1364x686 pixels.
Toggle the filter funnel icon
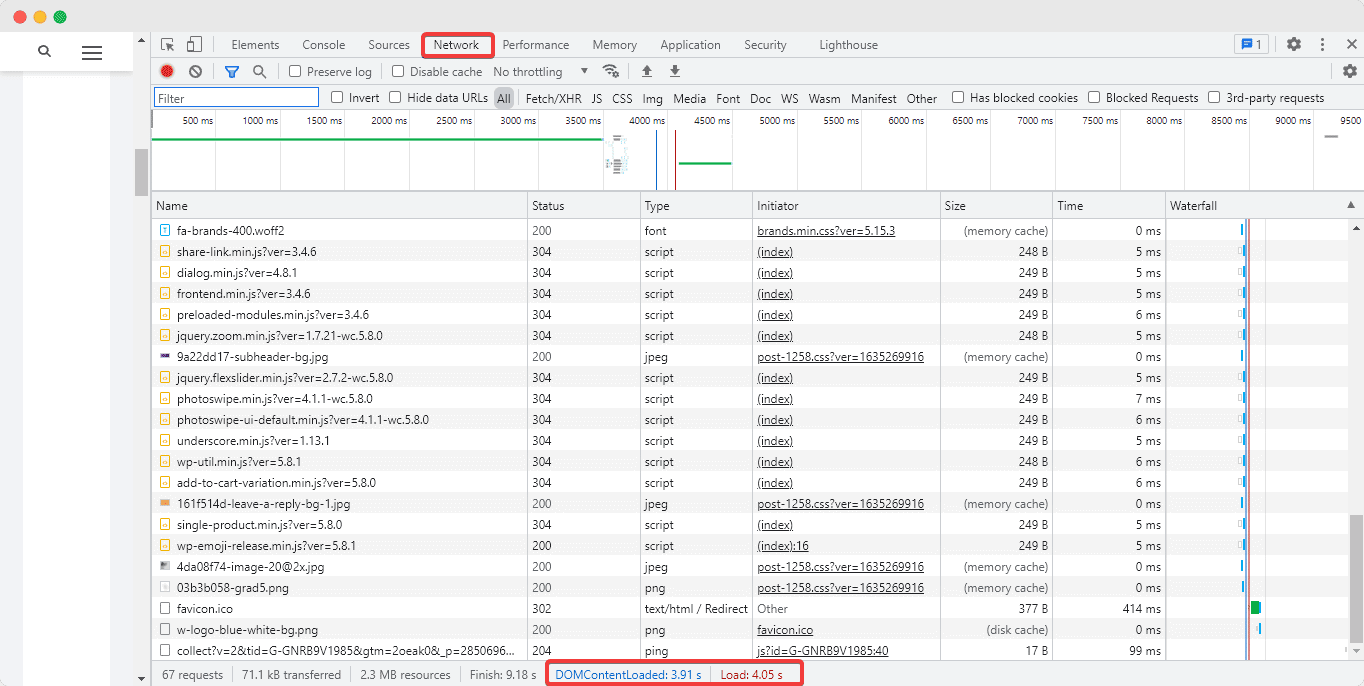click(232, 72)
